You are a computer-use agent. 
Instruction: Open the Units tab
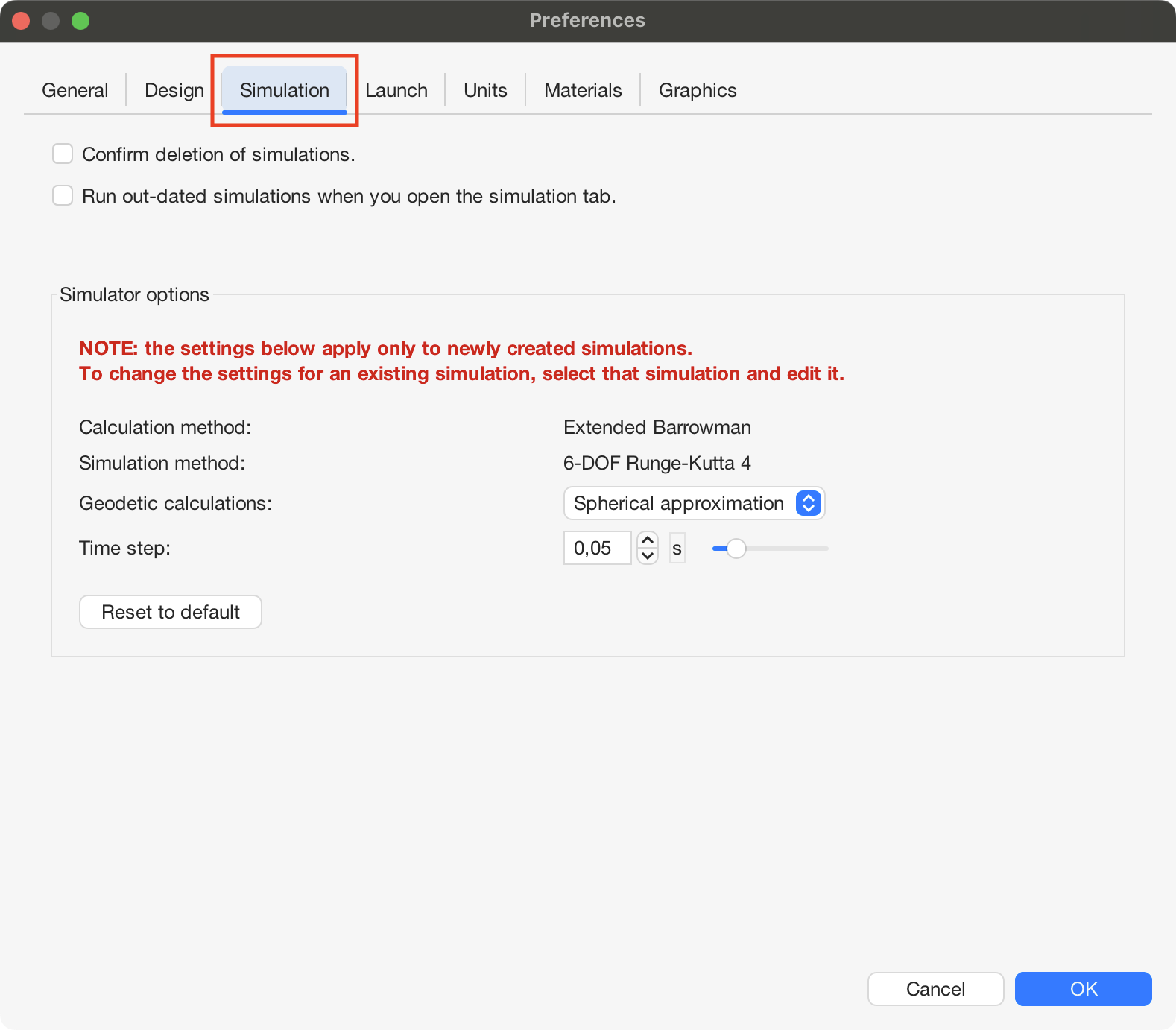tap(485, 90)
